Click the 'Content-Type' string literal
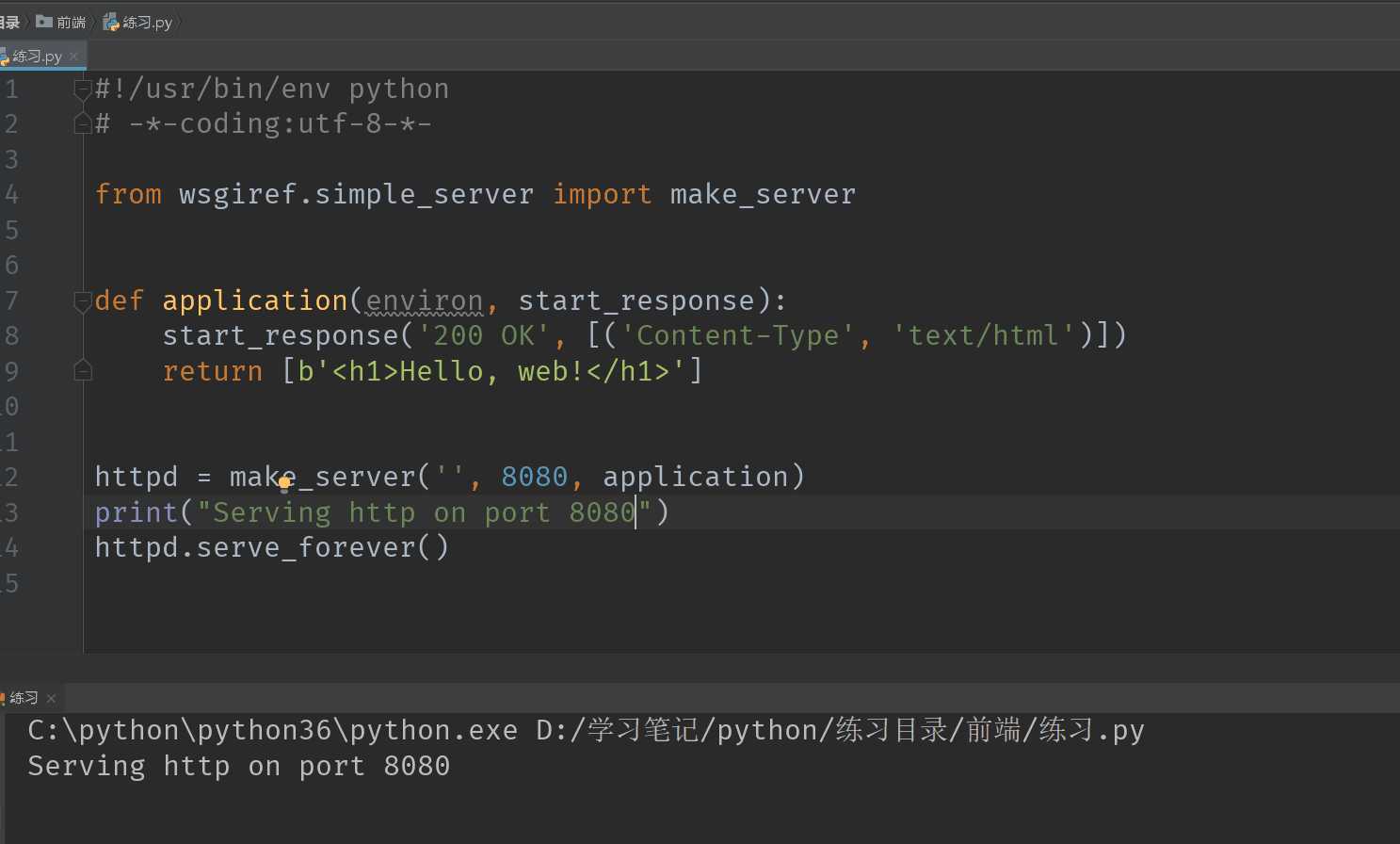The width and height of the screenshot is (1400, 844). point(737,335)
